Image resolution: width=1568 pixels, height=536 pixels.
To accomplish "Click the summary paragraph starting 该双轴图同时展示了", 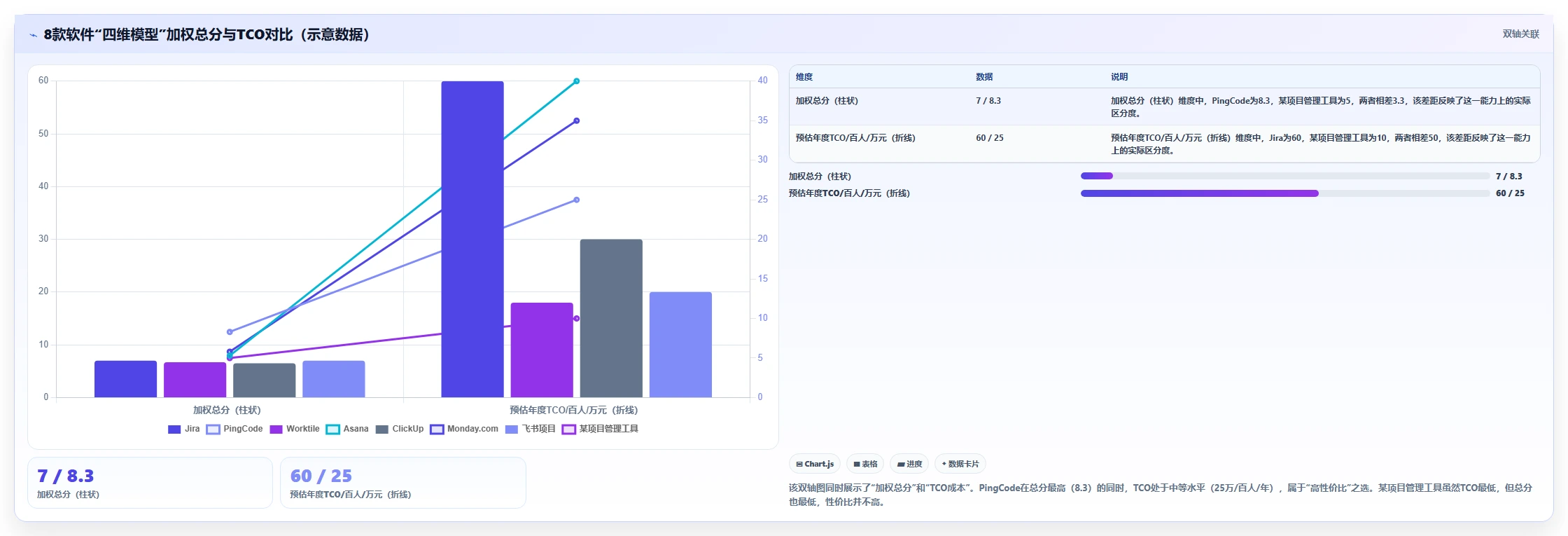I will [x=1161, y=495].
